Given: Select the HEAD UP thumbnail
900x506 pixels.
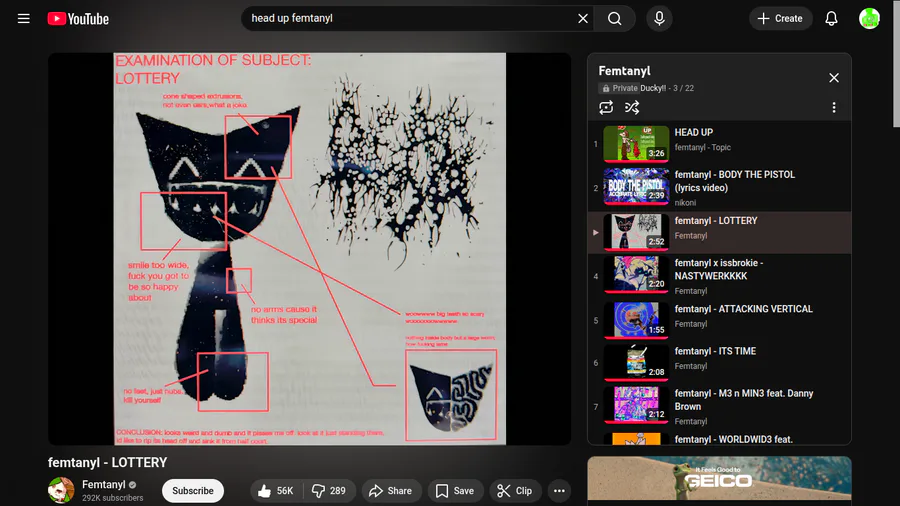Looking at the screenshot, I should [636, 143].
